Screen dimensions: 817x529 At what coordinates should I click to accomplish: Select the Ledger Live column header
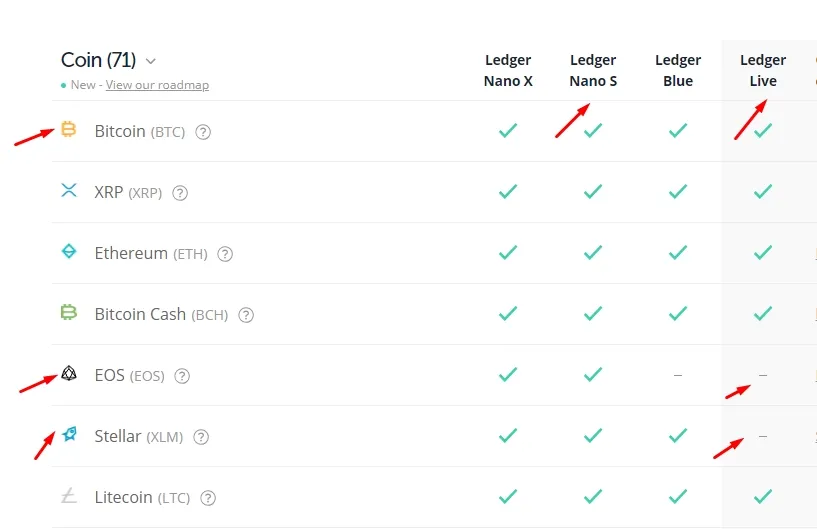[x=763, y=70]
